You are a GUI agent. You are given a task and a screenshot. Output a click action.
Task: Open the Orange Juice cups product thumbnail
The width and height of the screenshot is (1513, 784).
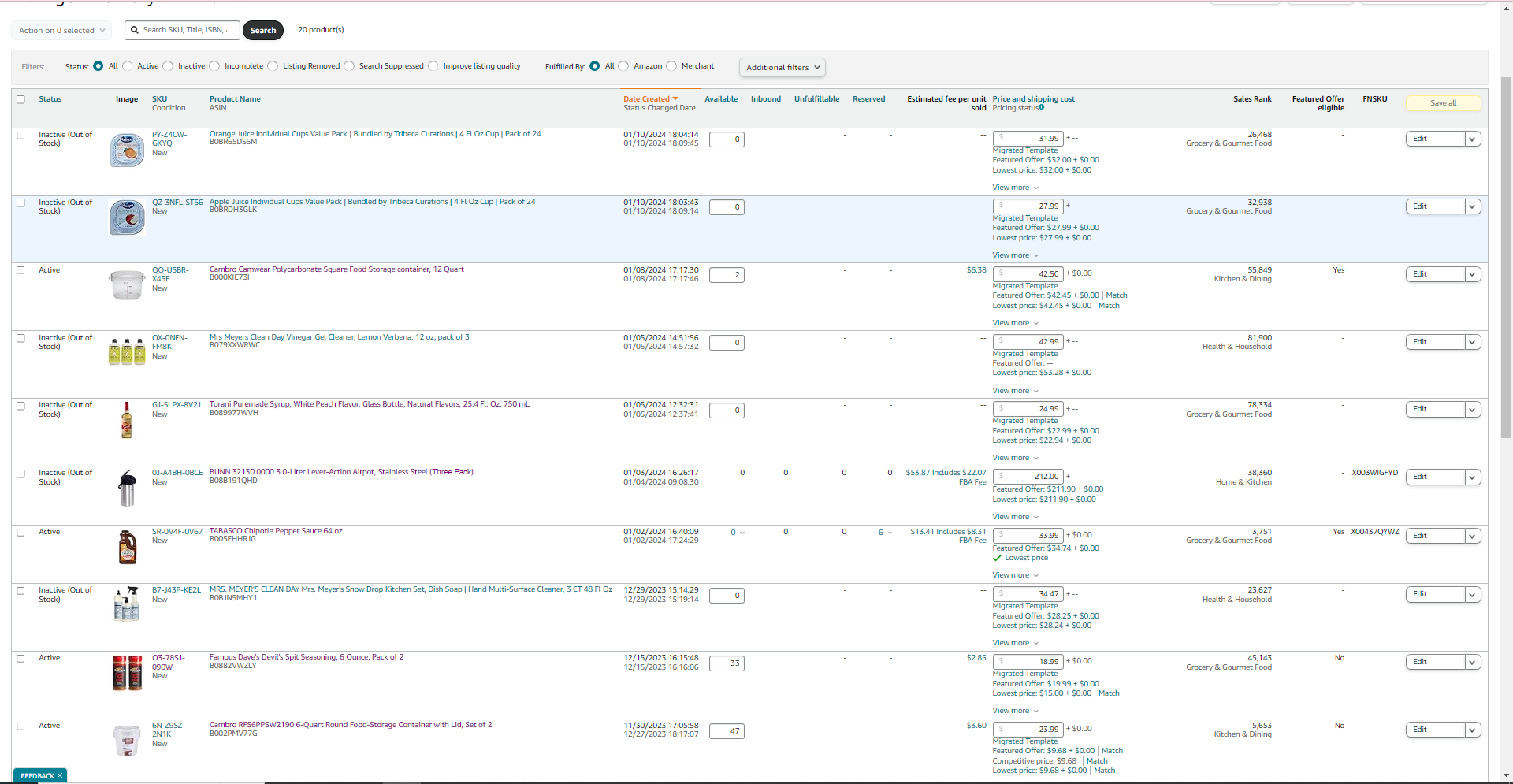127,150
